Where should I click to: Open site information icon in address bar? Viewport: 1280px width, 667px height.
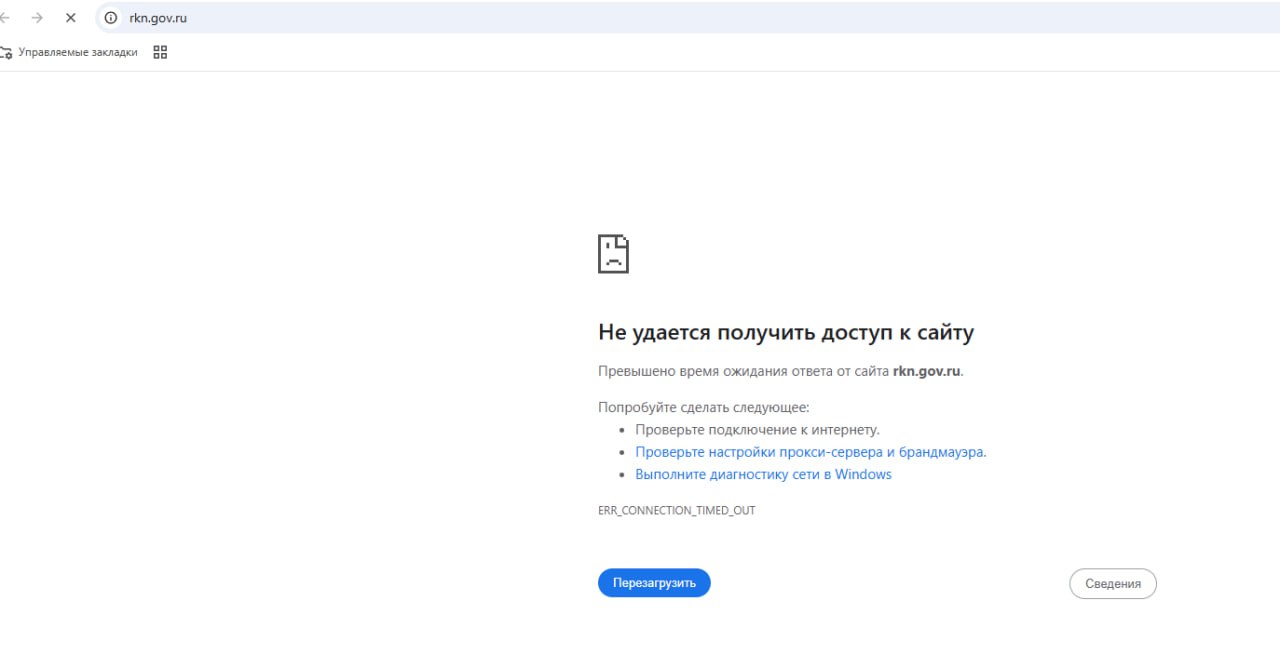click(111, 17)
